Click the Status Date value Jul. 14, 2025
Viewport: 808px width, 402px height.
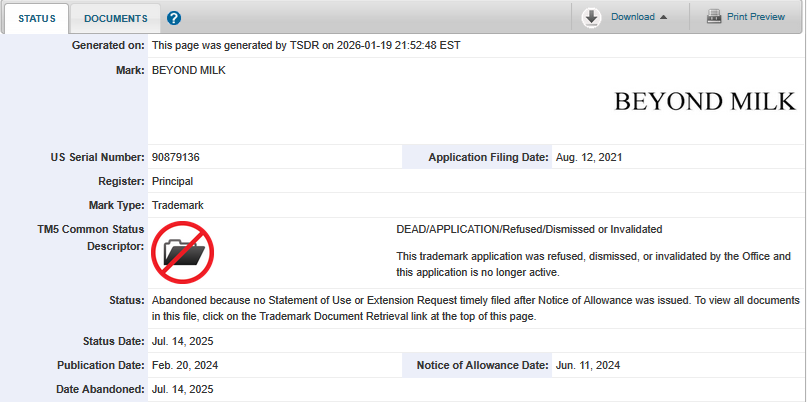coord(182,342)
